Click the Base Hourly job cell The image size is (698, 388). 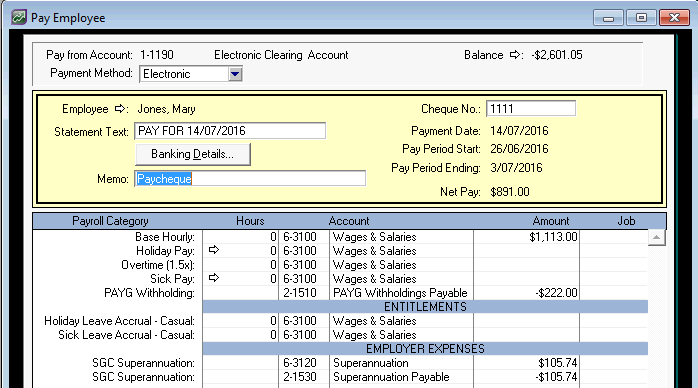tap(613, 237)
